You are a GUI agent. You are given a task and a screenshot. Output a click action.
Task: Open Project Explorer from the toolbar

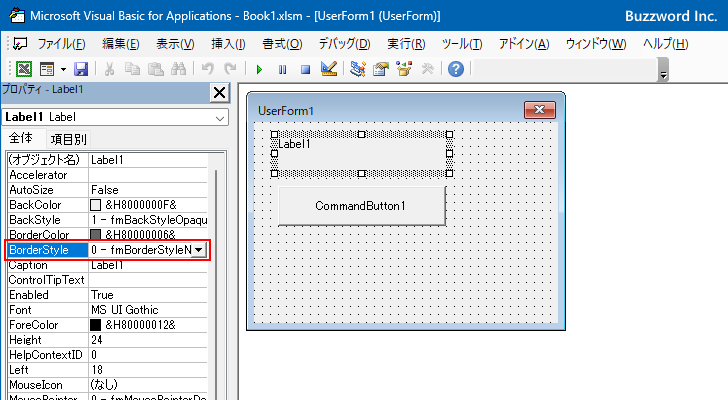(358, 69)
